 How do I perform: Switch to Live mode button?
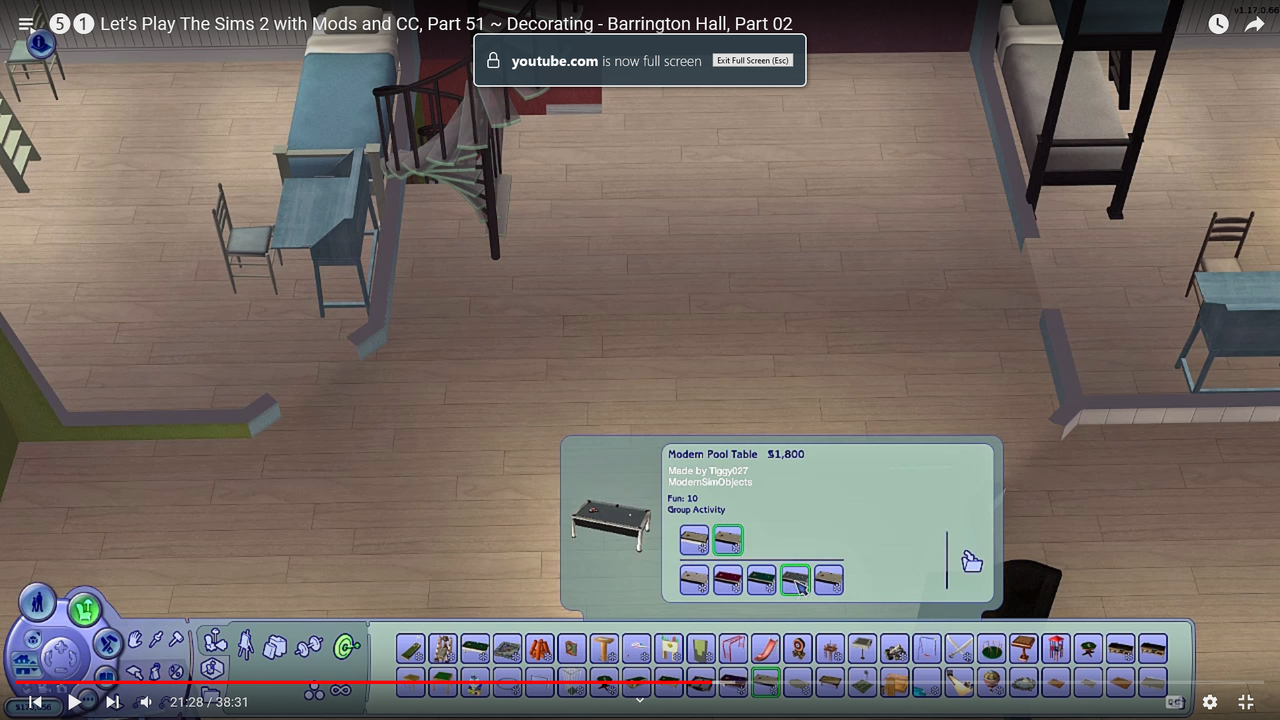37,604
